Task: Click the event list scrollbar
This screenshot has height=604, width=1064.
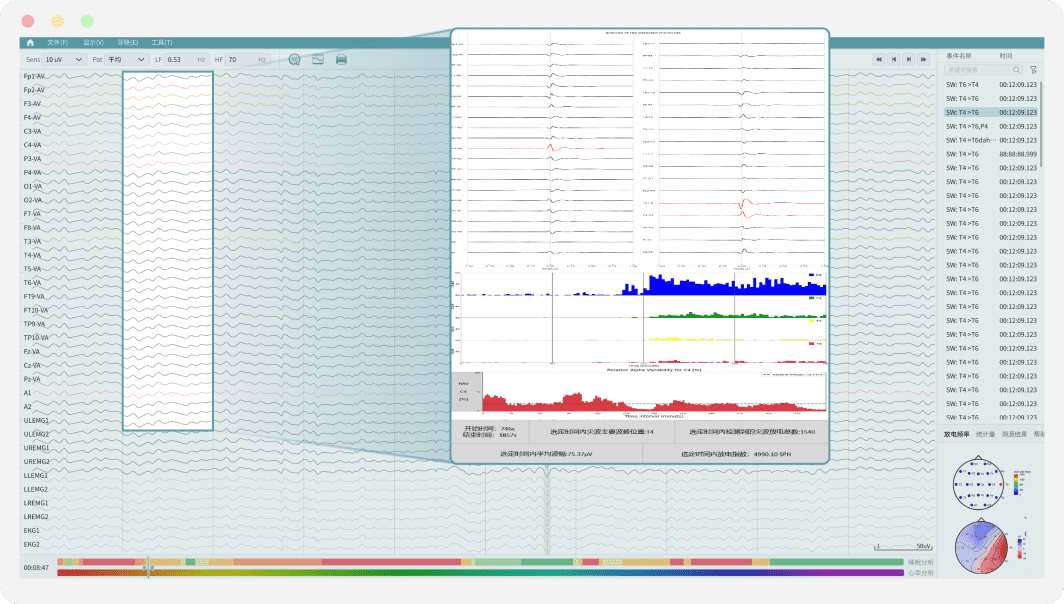Action: 1042,122
